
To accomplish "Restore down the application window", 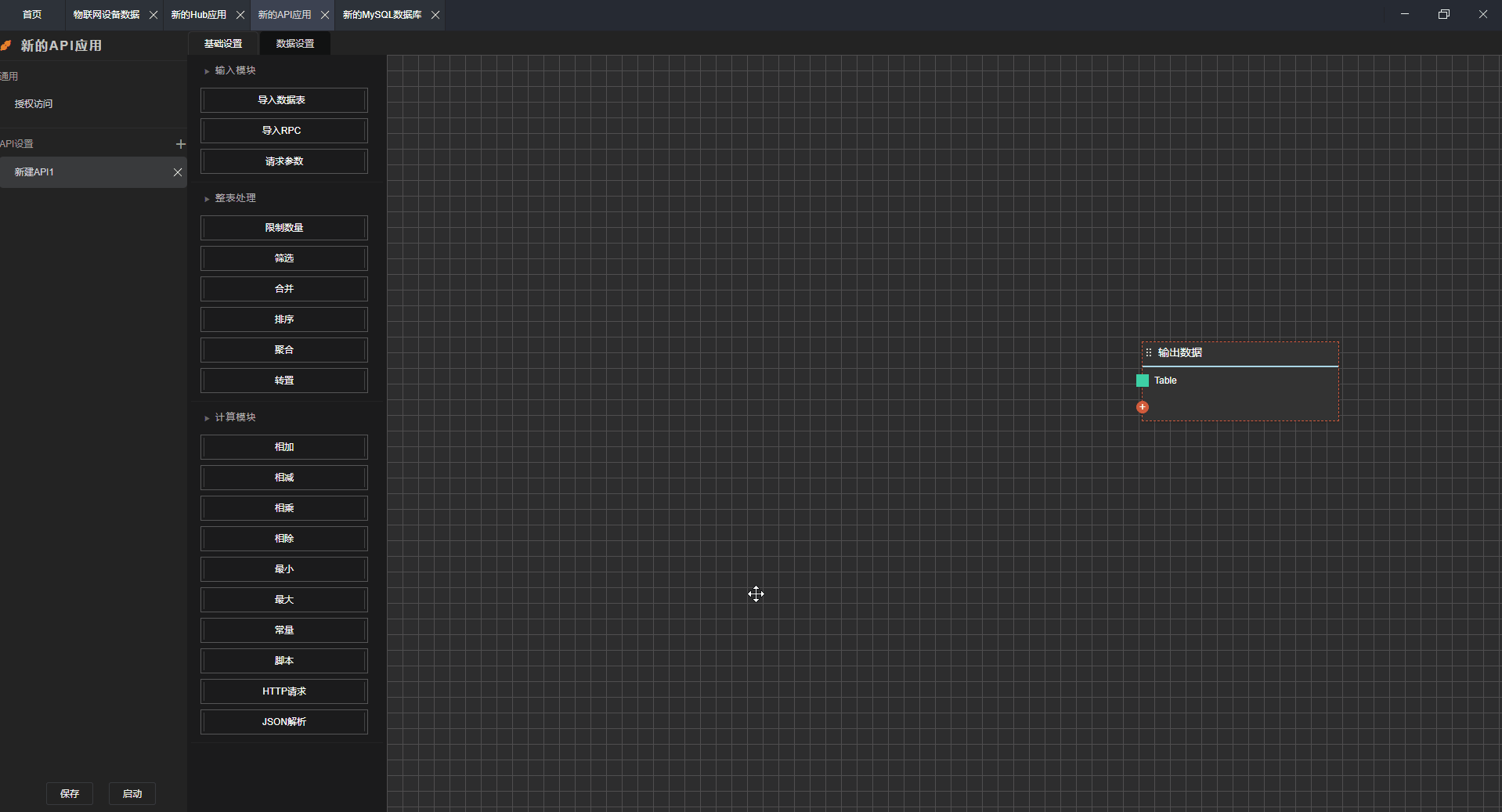I will coord(1444,14).
